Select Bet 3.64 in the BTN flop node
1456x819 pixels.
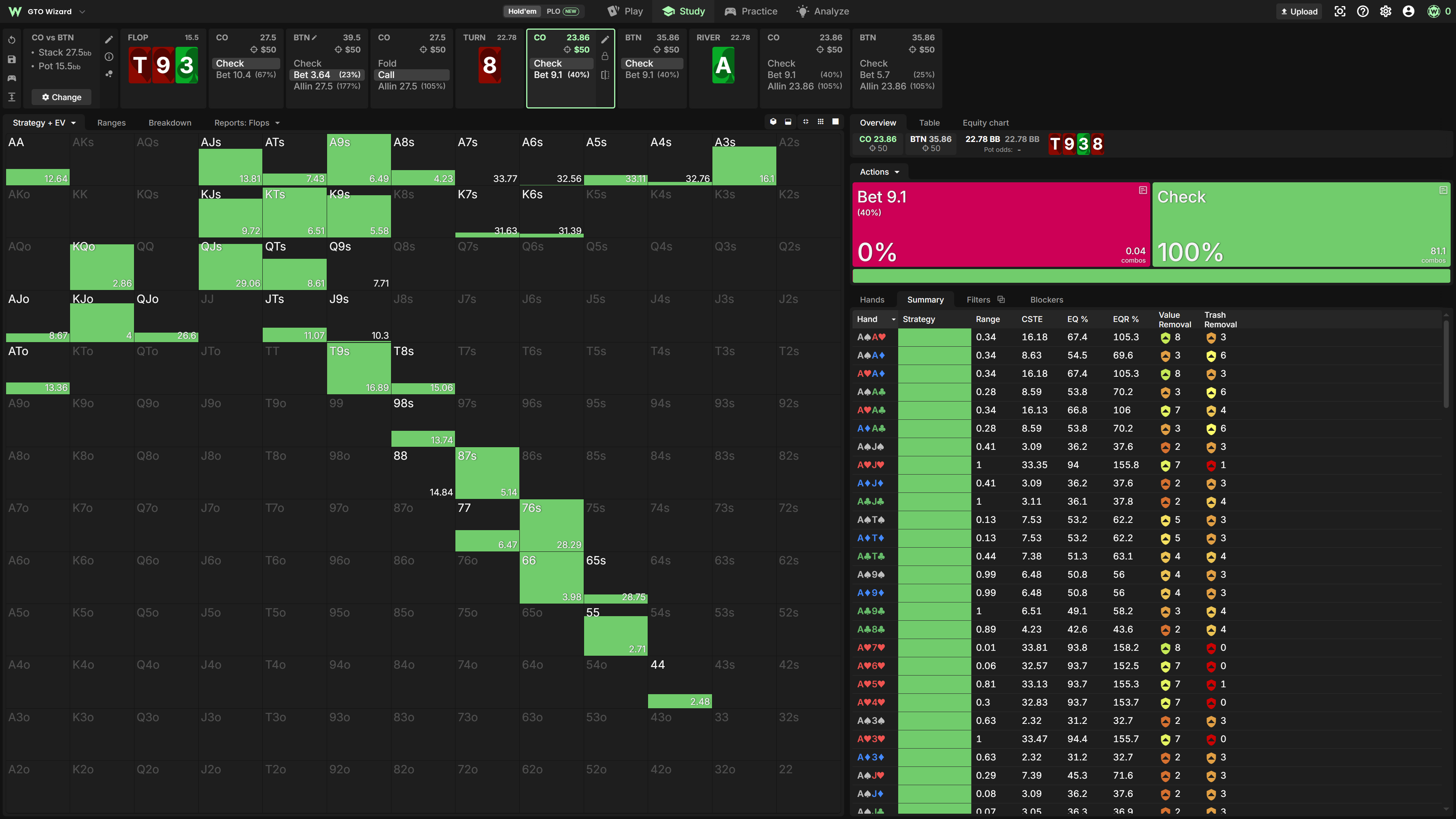click(x=327, y=75)
